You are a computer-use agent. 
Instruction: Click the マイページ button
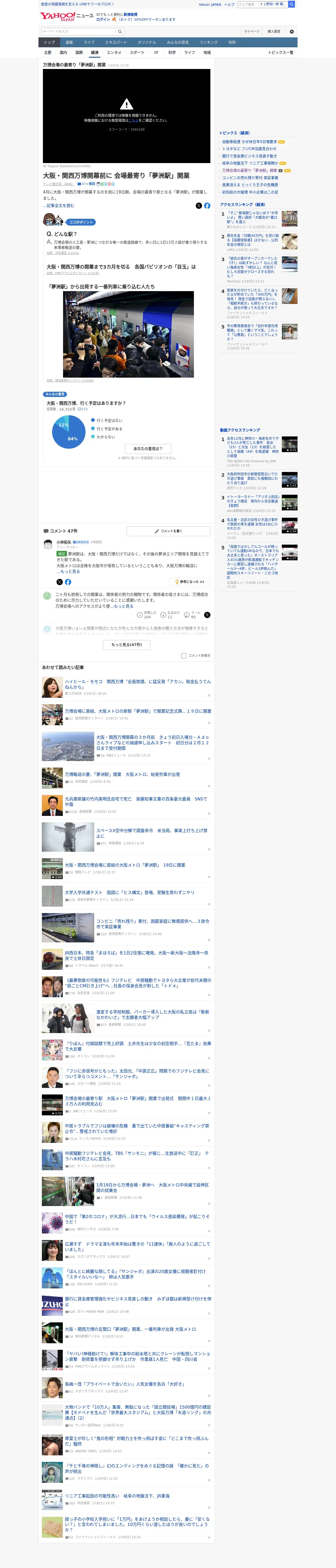[x=252, y=32]
